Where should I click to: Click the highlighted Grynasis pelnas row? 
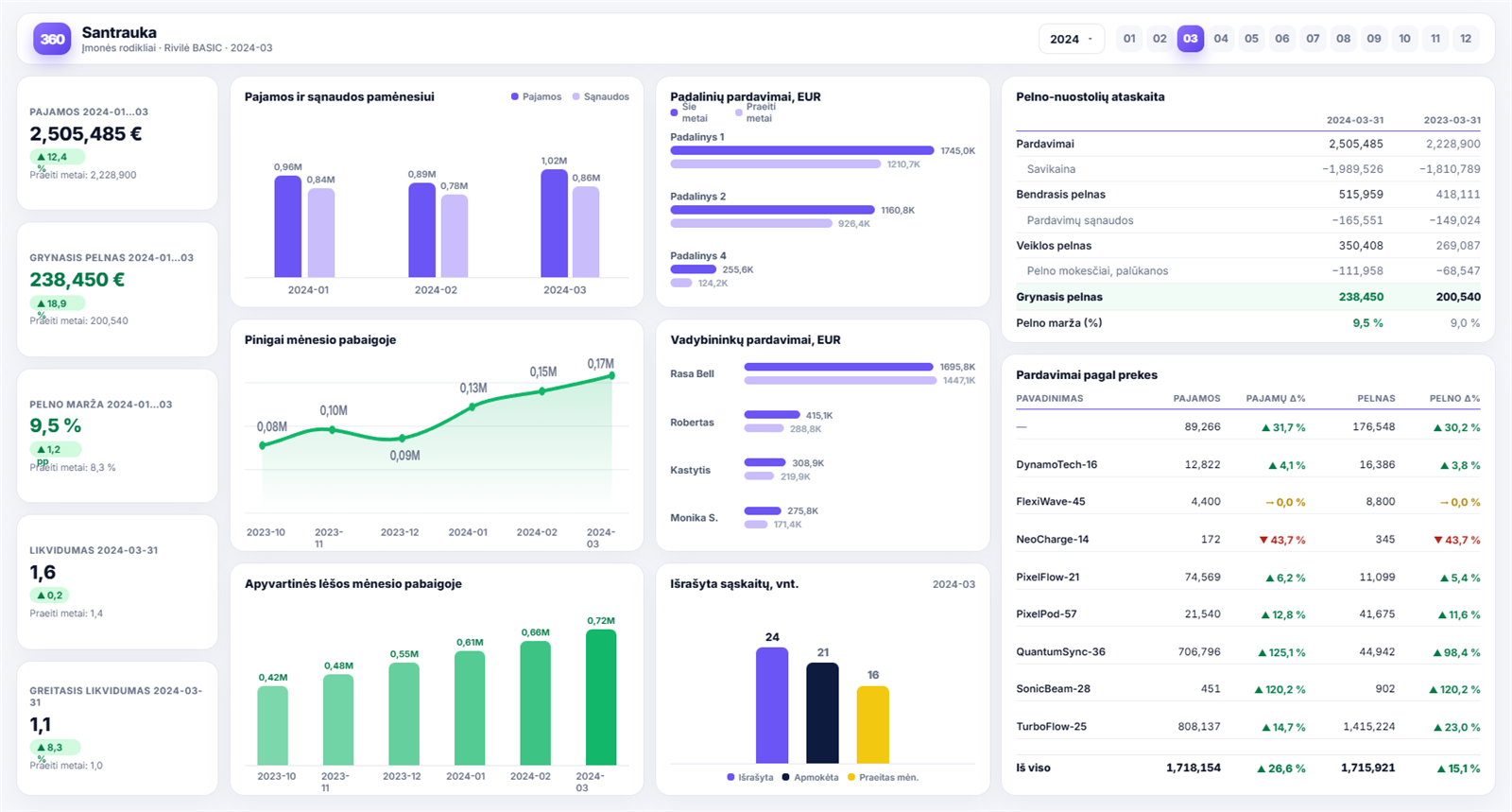[x=1248, y=297]
